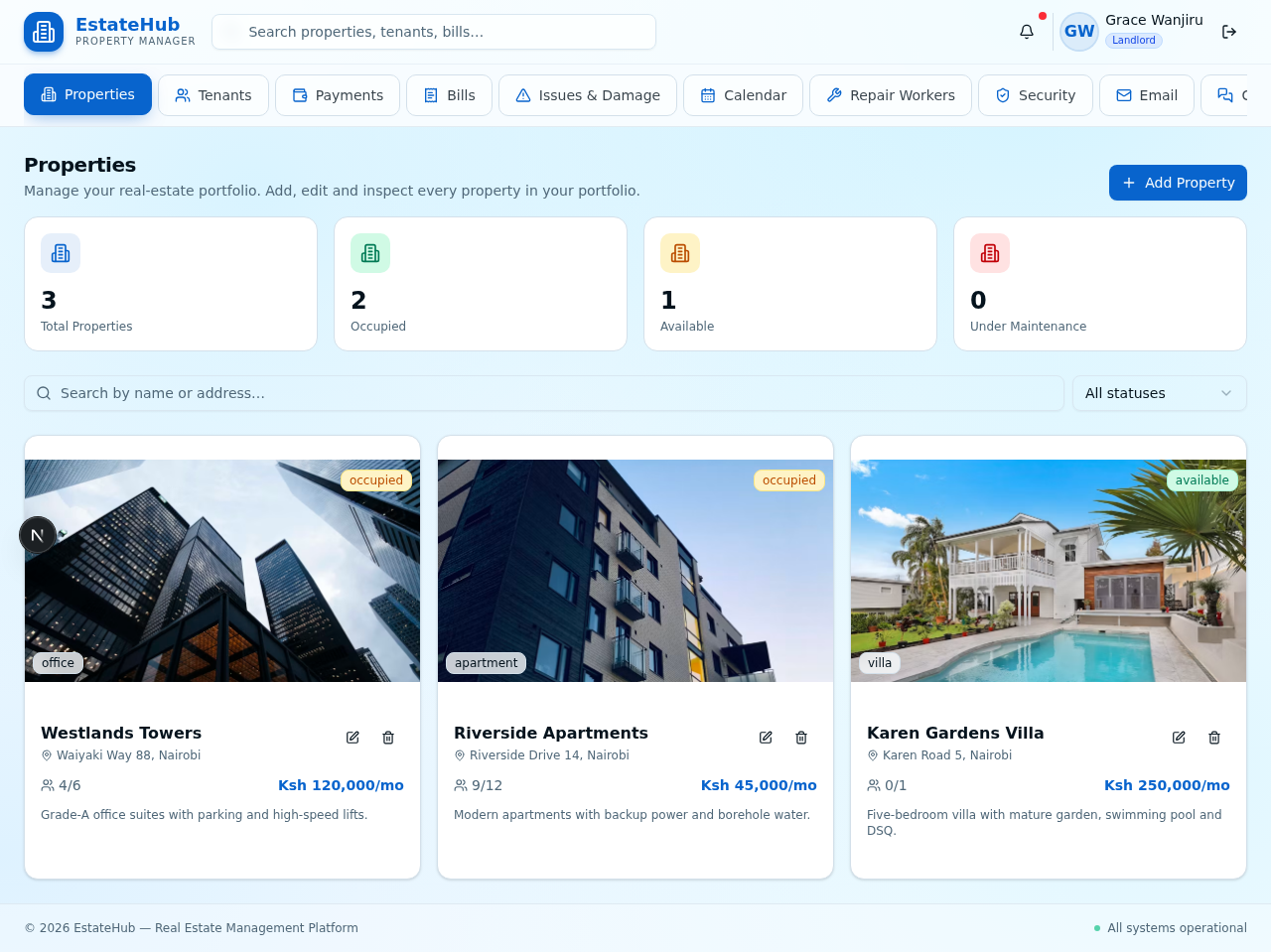Open the Email tab
Viewport: 1271px width, 952px height.
tap(1147, 95)
